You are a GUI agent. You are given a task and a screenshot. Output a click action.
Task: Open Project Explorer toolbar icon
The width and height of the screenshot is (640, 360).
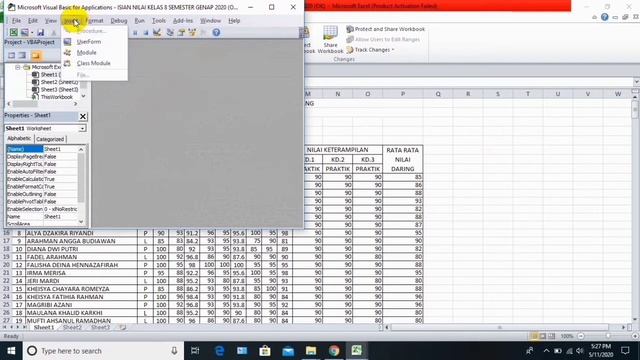click(x=170, y=32)
